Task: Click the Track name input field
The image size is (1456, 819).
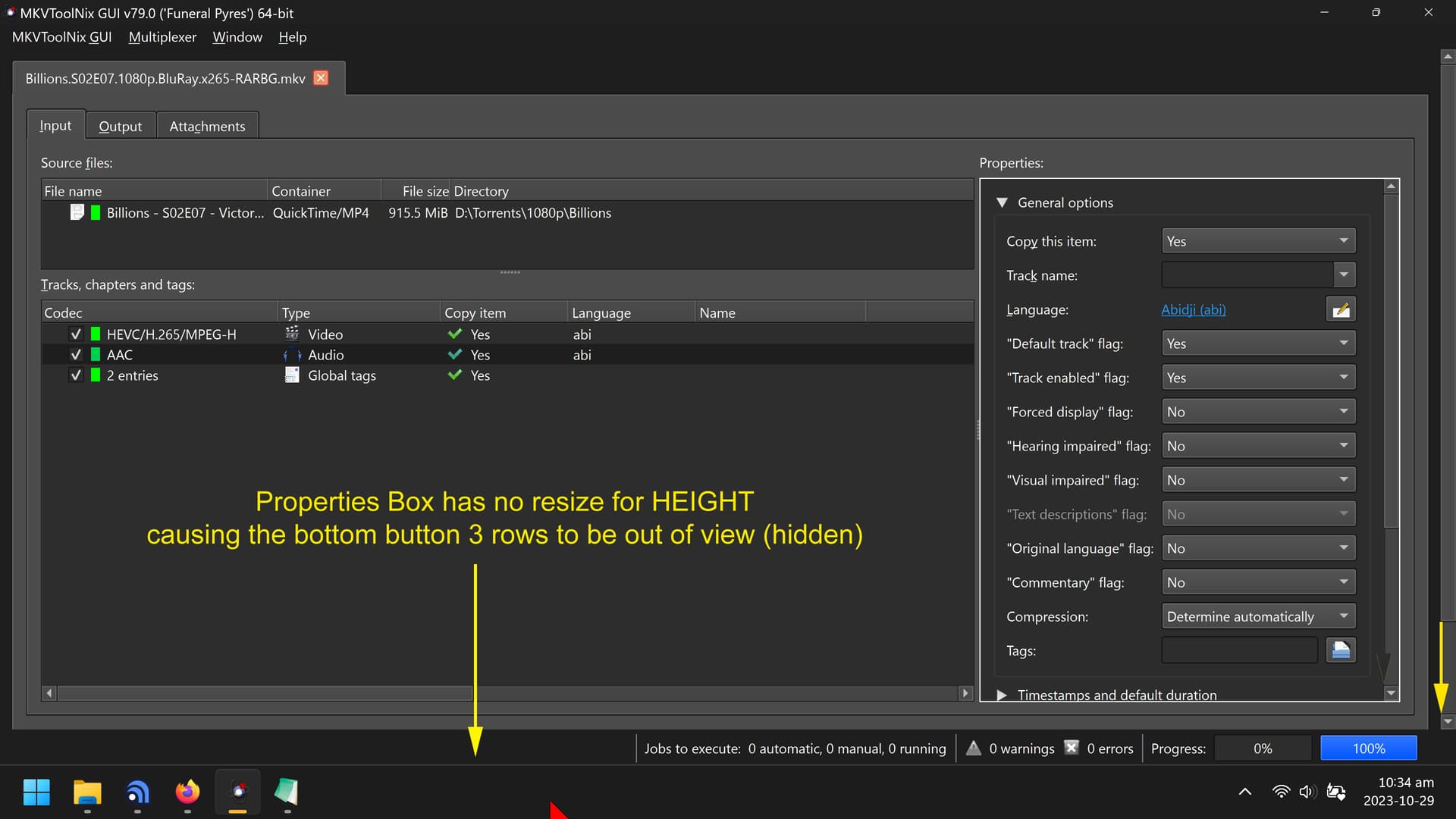Action: [x=1247, y=275]
